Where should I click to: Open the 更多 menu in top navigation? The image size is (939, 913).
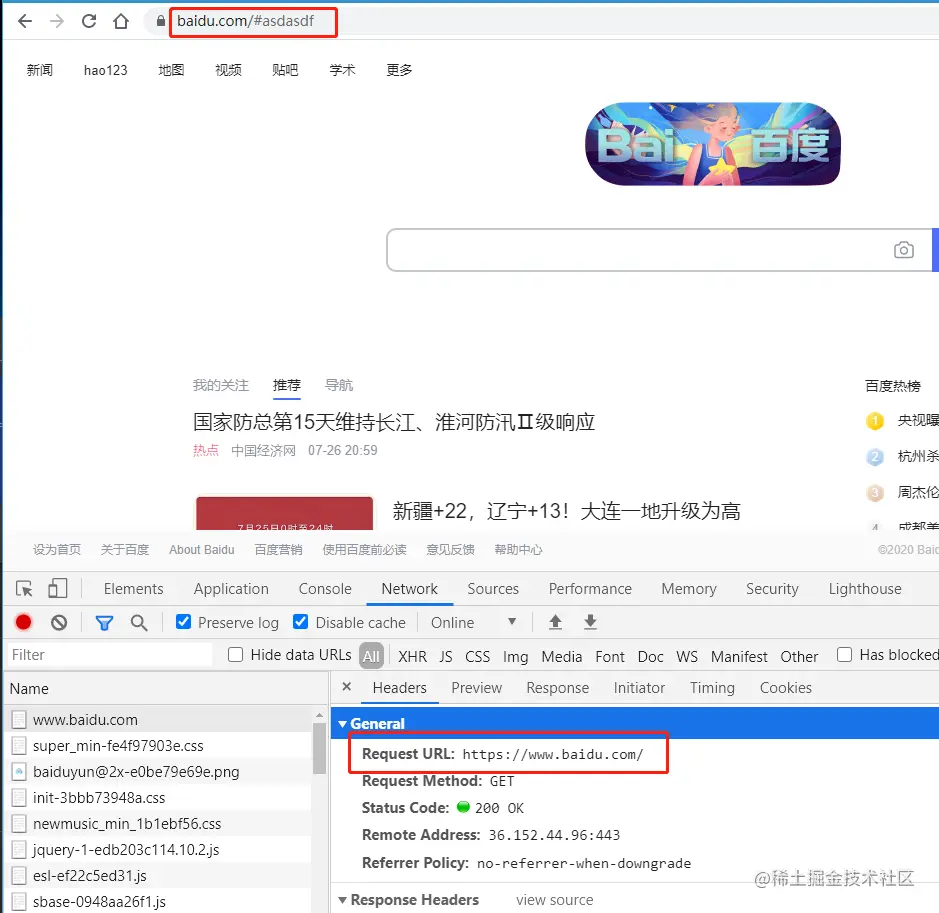click(x=399, y=70)
